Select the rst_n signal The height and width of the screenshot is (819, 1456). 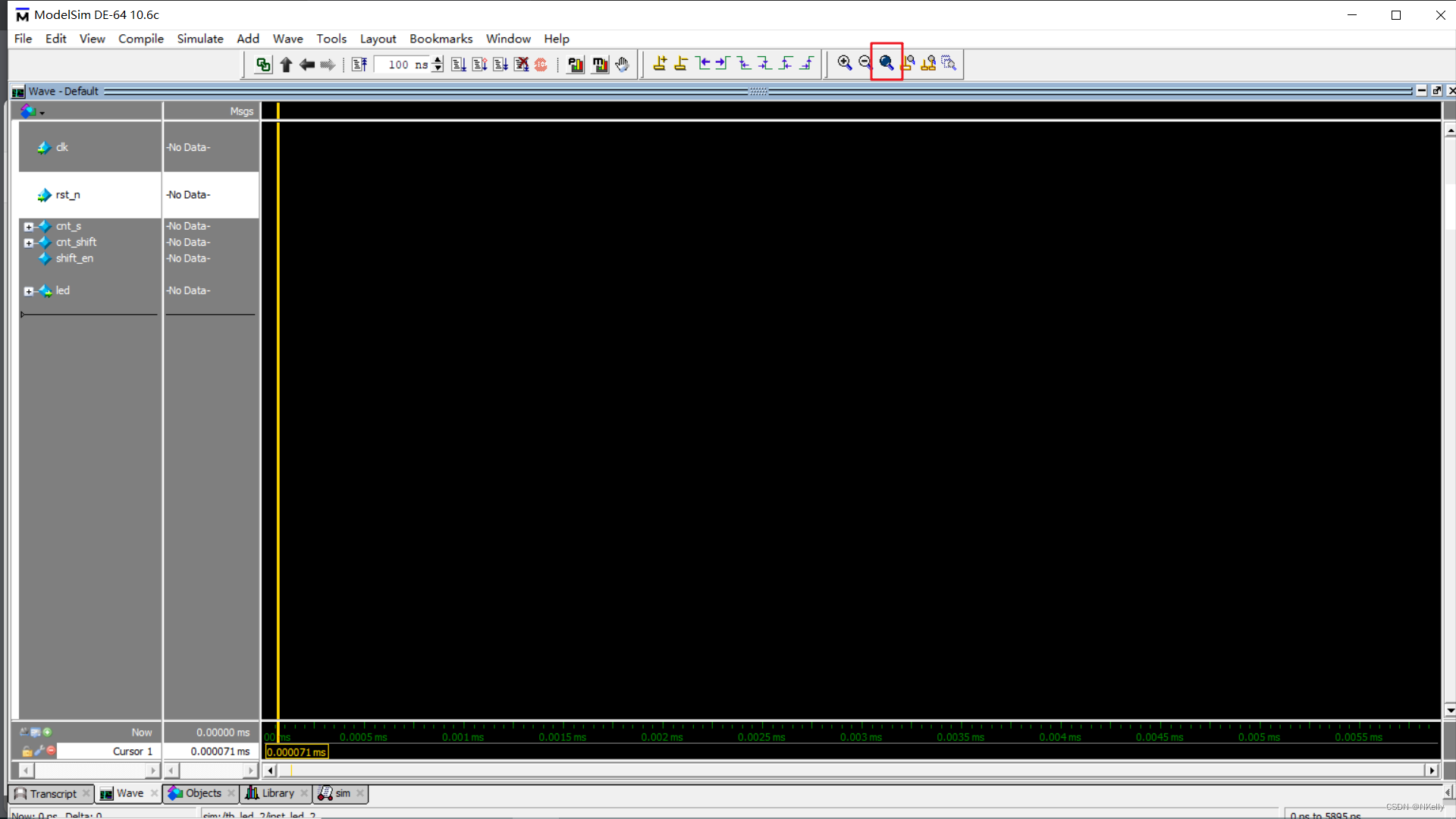point(67,195)
